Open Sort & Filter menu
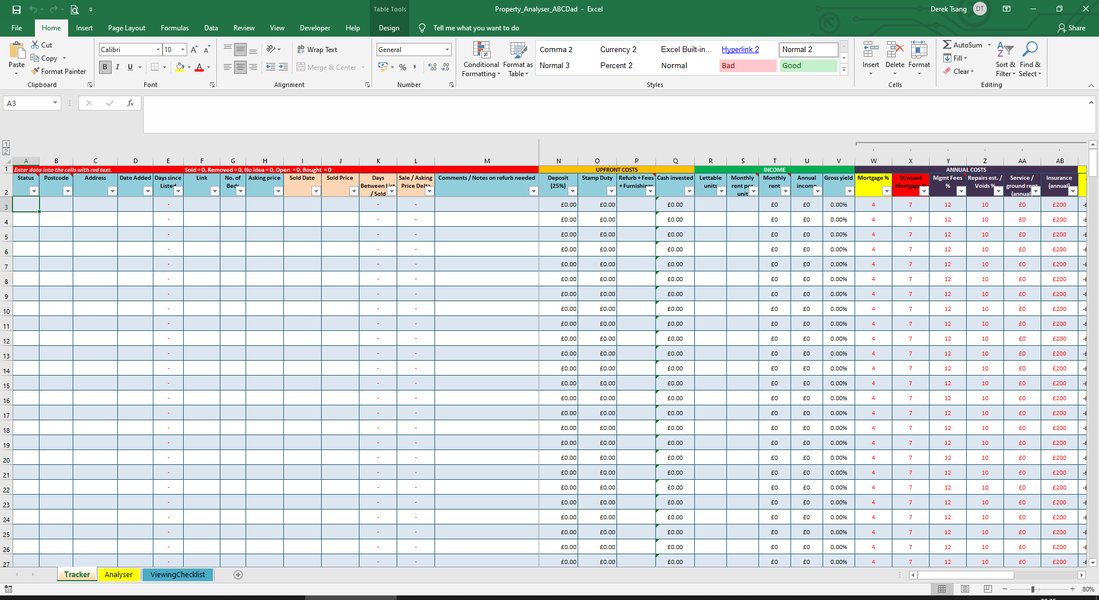The width and height of the screenshot is (1099, 600). (x=1005, y=59)
